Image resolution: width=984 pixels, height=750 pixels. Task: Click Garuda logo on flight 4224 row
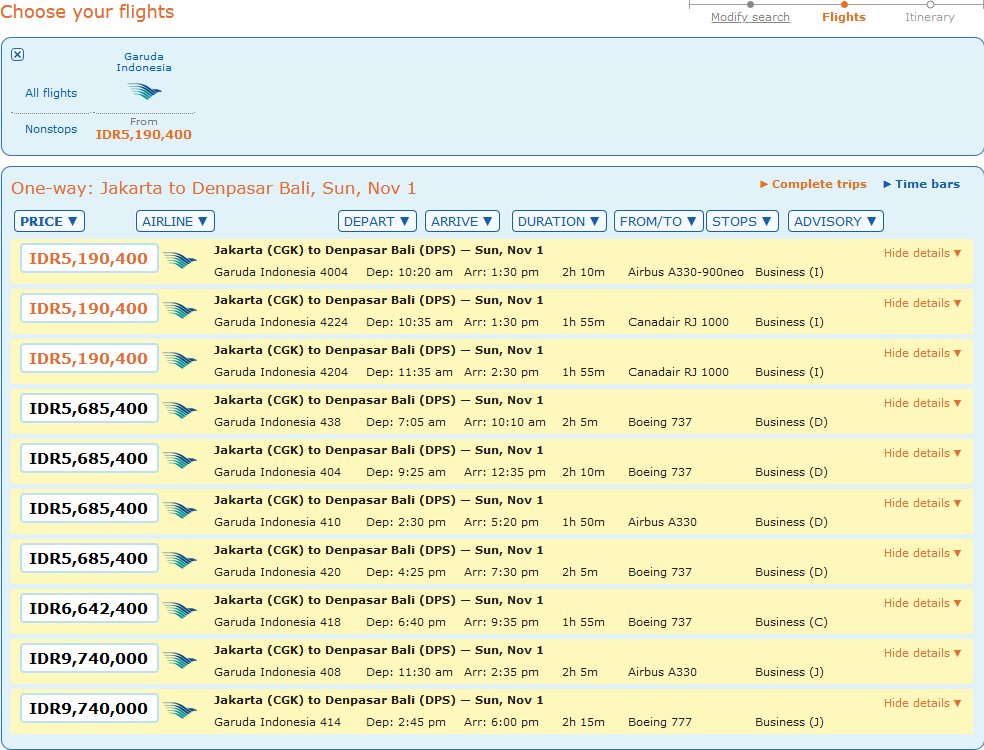179,309
